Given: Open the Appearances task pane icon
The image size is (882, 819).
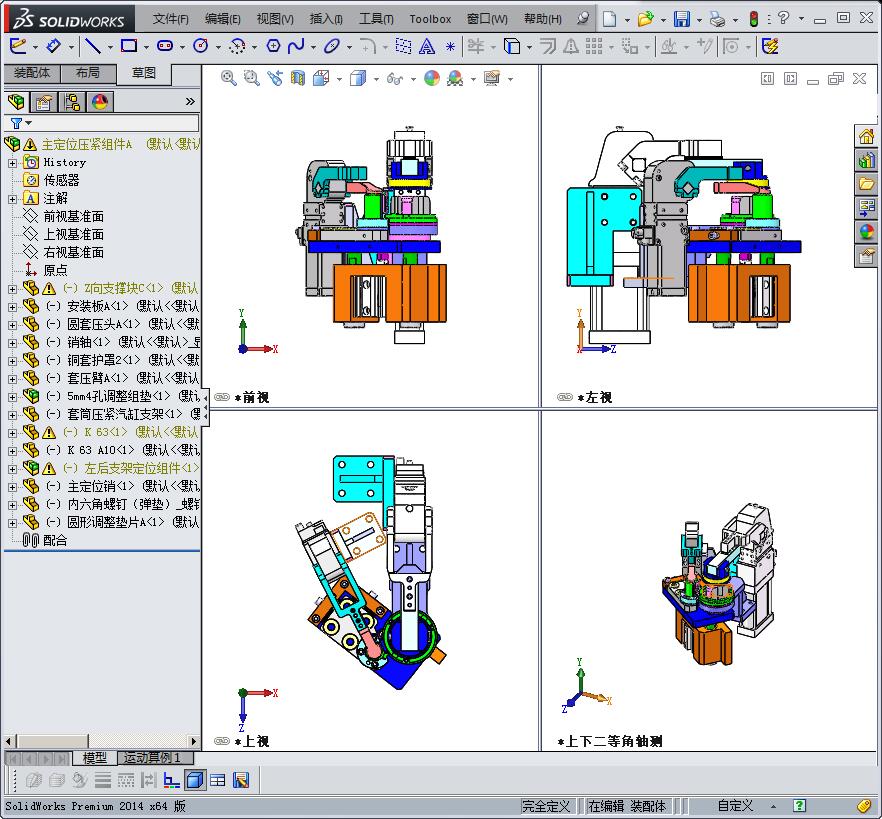Looking at the screenshot, I should [866, 231].
